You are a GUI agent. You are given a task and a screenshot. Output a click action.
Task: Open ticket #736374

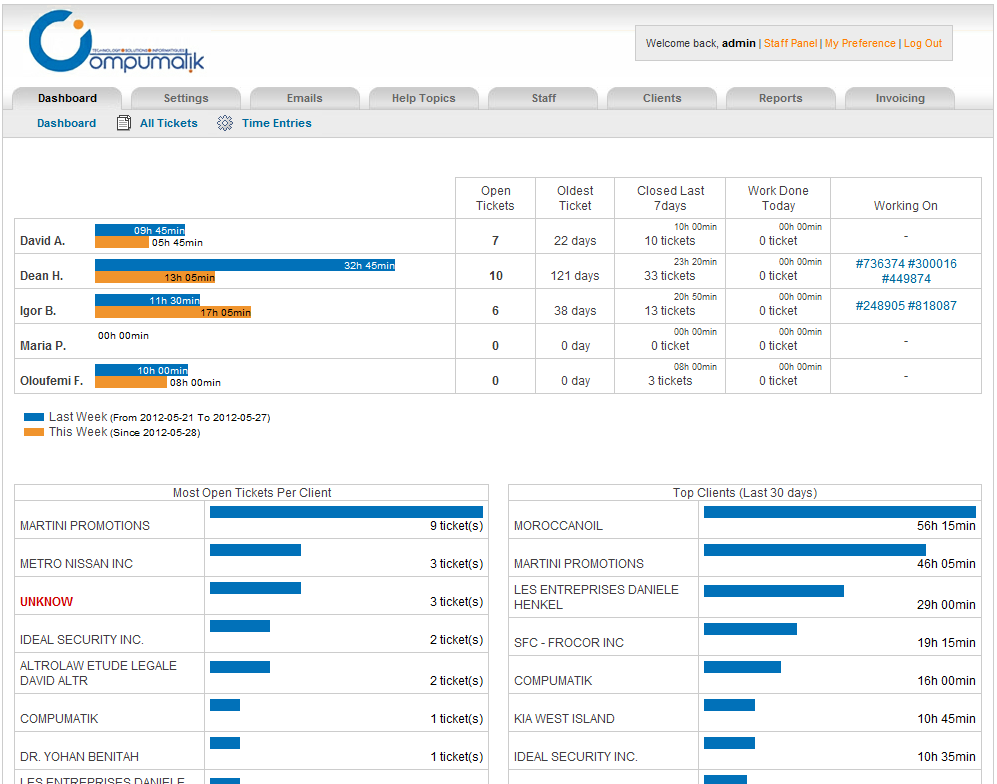tap(880, 264)
